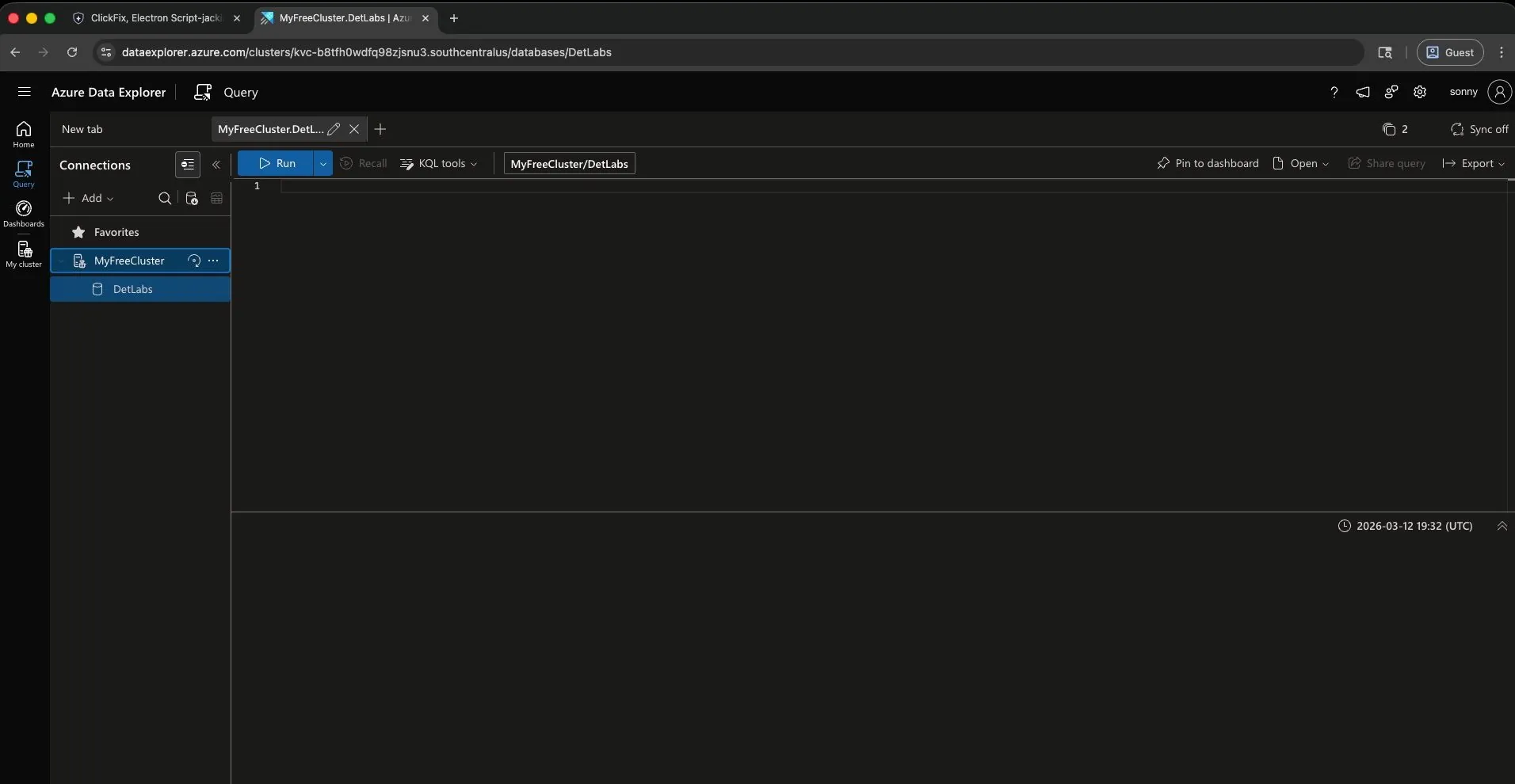The image size is (1515, 784).
Task: Open more options for MyFreeCluster
Action: [213, 261]
